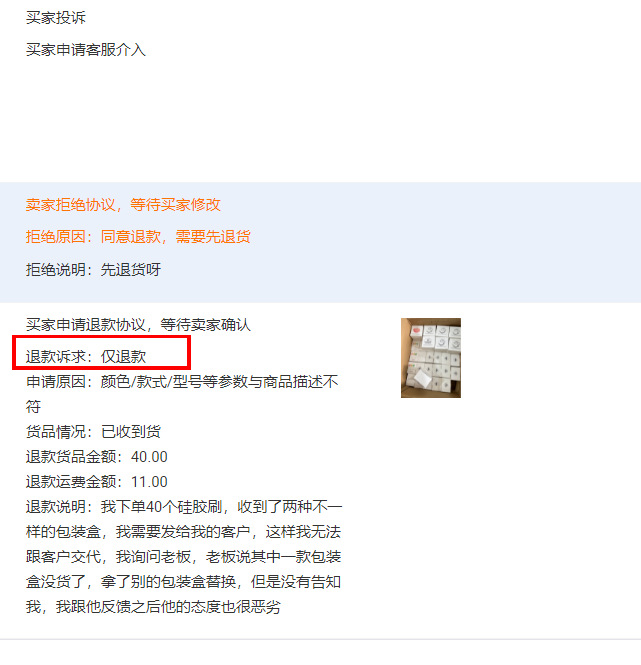Select the 退款说明 line mentioning 40个硅胶刷
This screenshot has width=641, height=665.
click(x=184, y=507)
